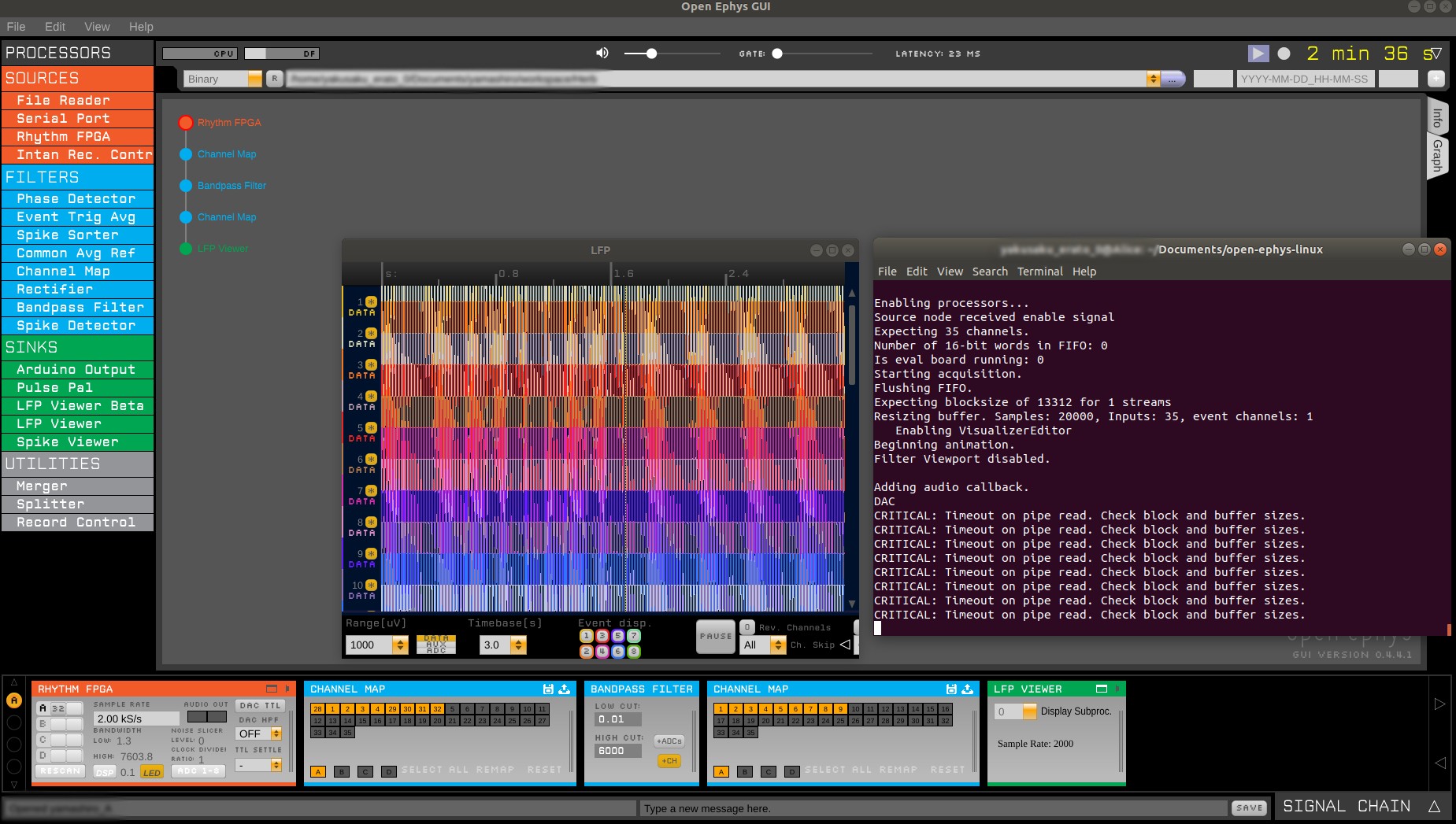Toggle event display channel 8 circle
The width and height of the screenshot is (1456, 824).
click(634, 652)
